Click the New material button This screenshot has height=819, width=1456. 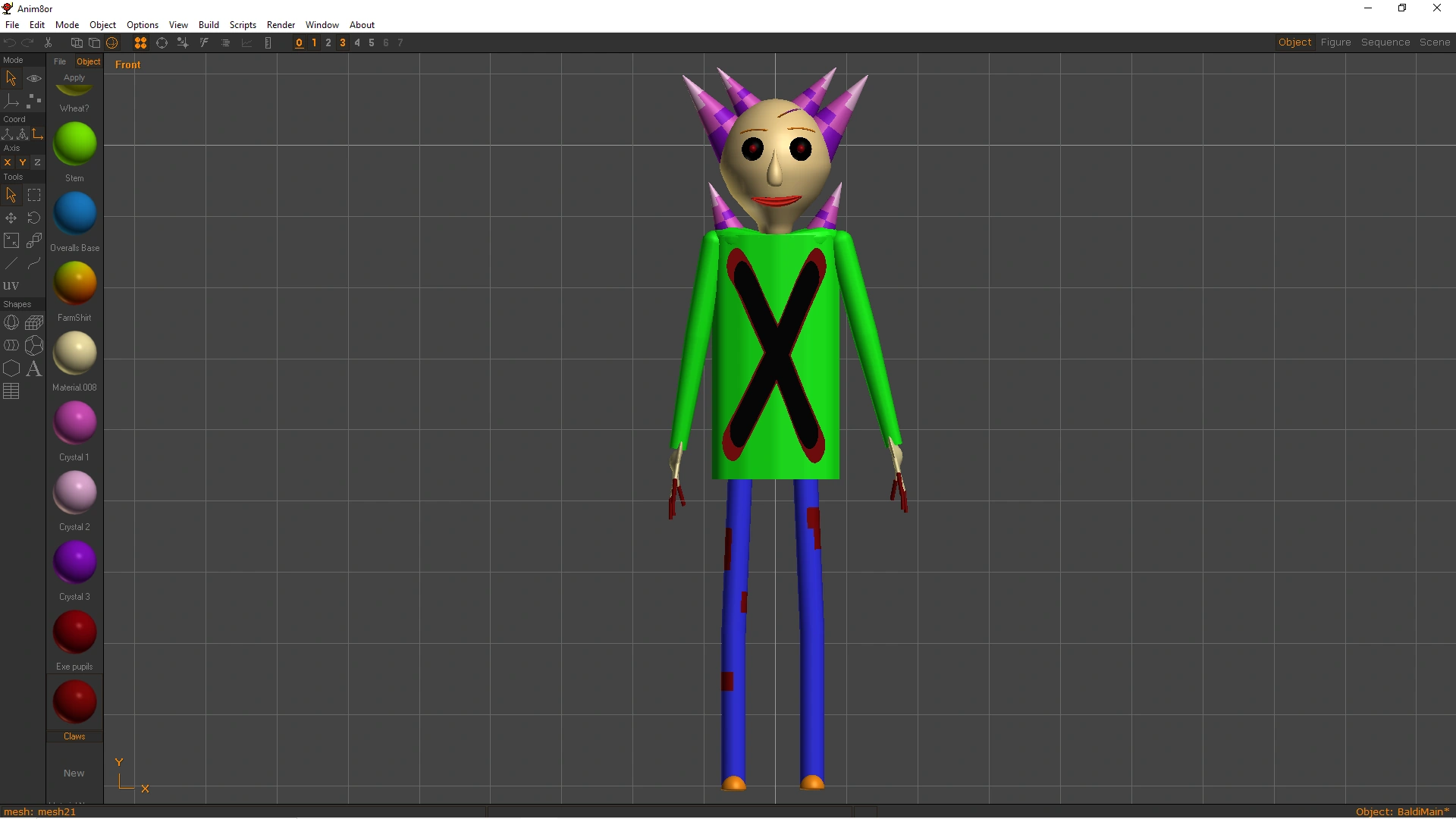pos(74,773)
